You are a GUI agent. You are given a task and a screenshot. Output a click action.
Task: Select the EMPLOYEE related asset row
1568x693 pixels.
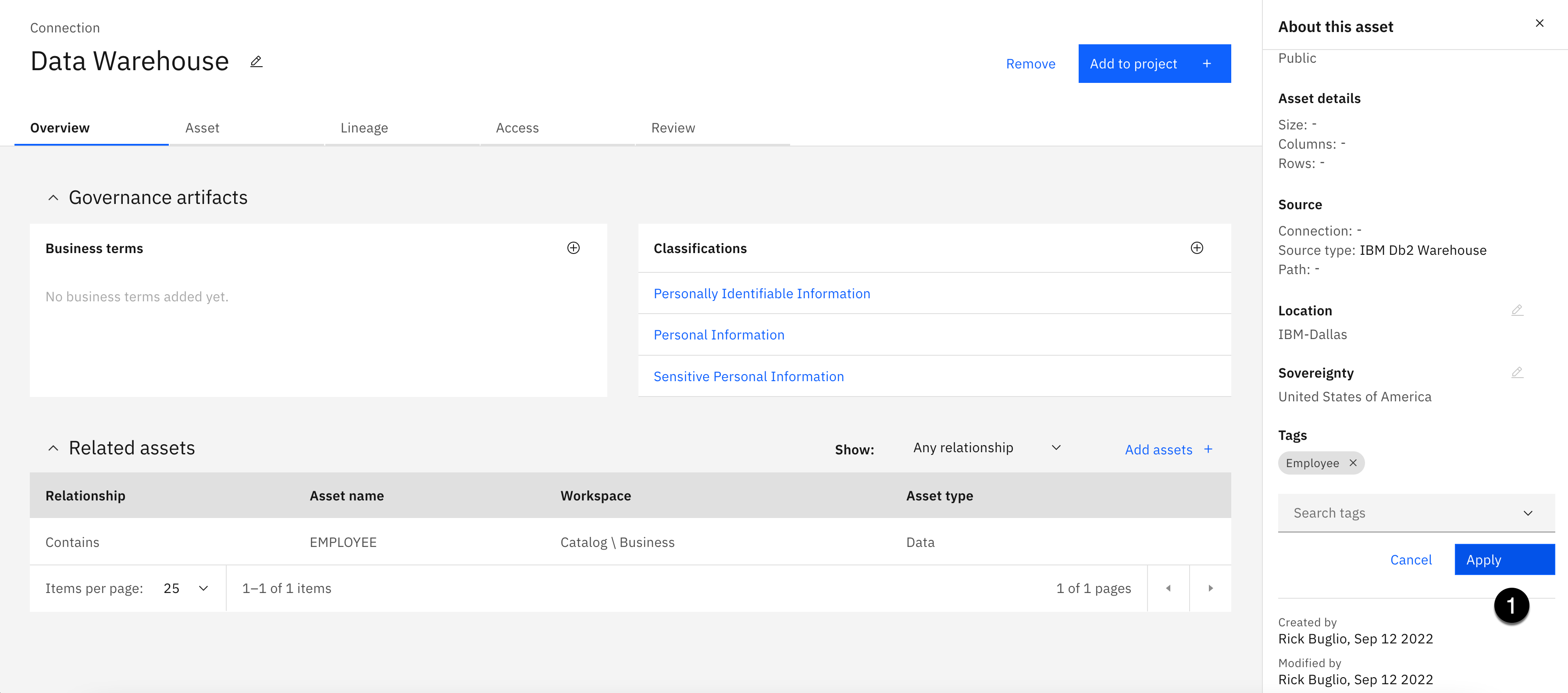343,542
